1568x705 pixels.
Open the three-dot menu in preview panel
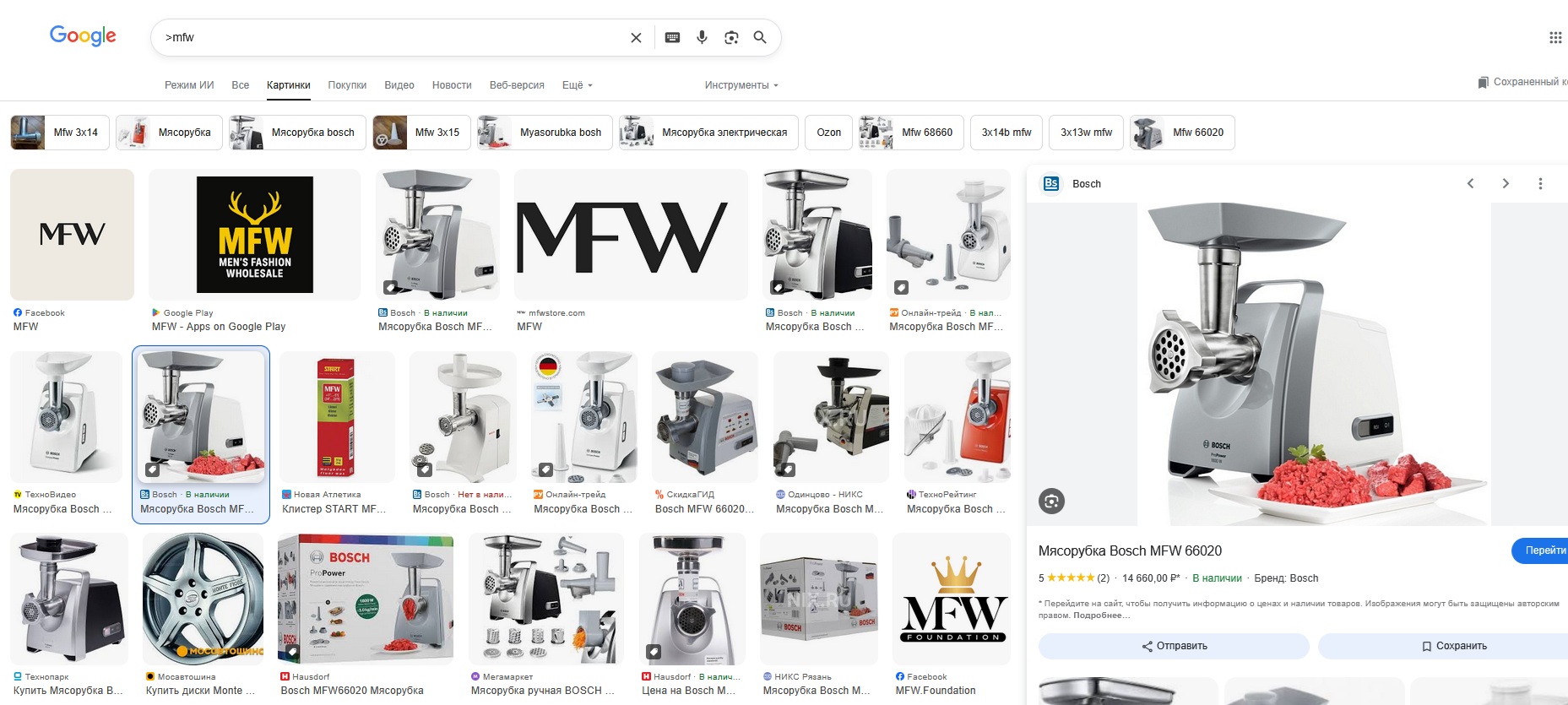click(1540, 183)
